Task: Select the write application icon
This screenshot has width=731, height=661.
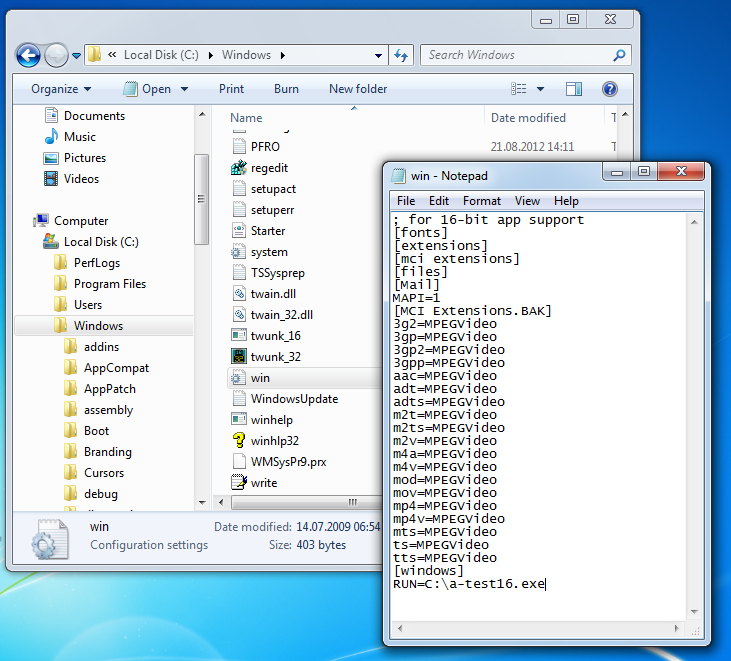Action: point(238,483)
